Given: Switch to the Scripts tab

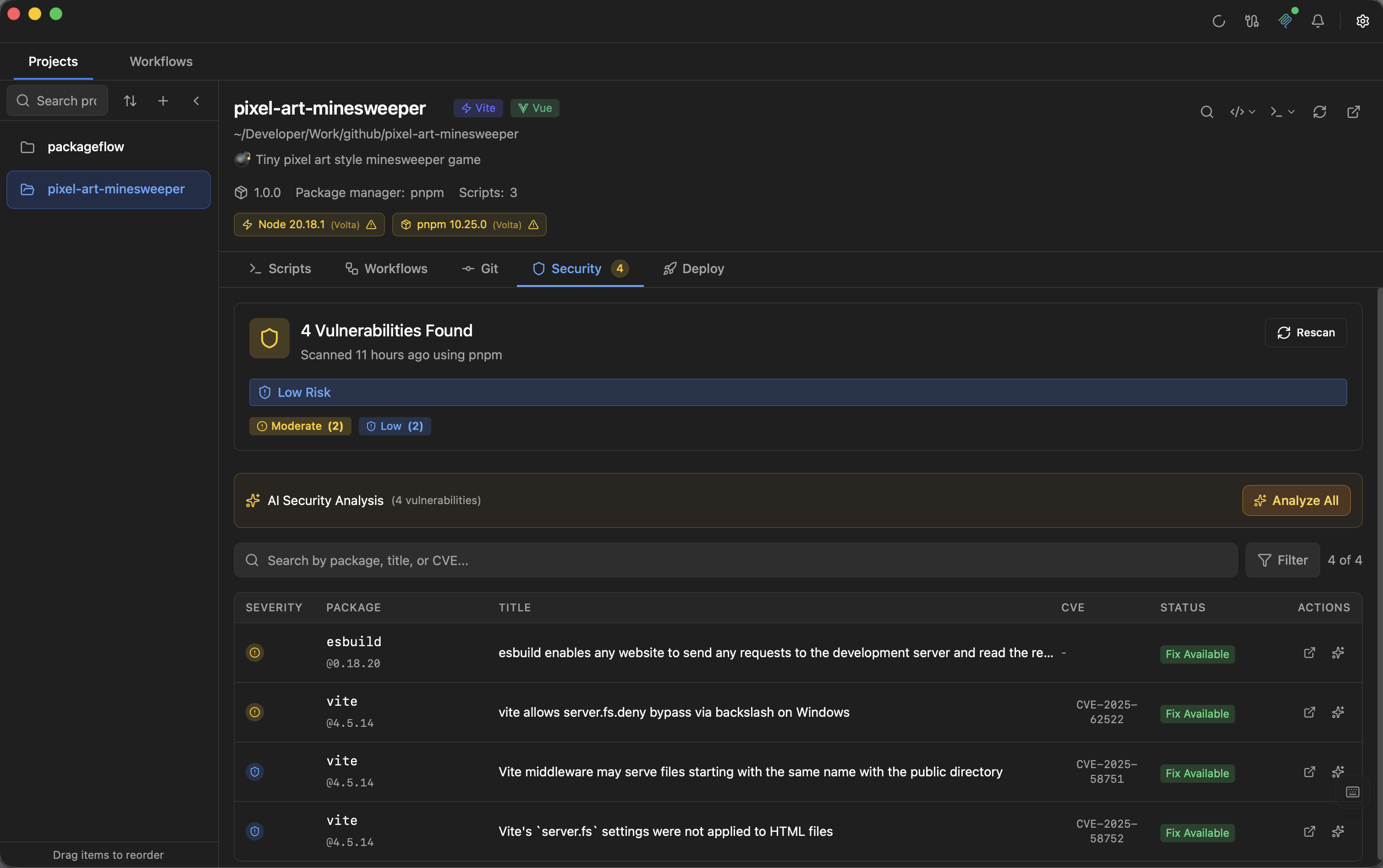Looking at the screenshot, I should coord(280,269).
